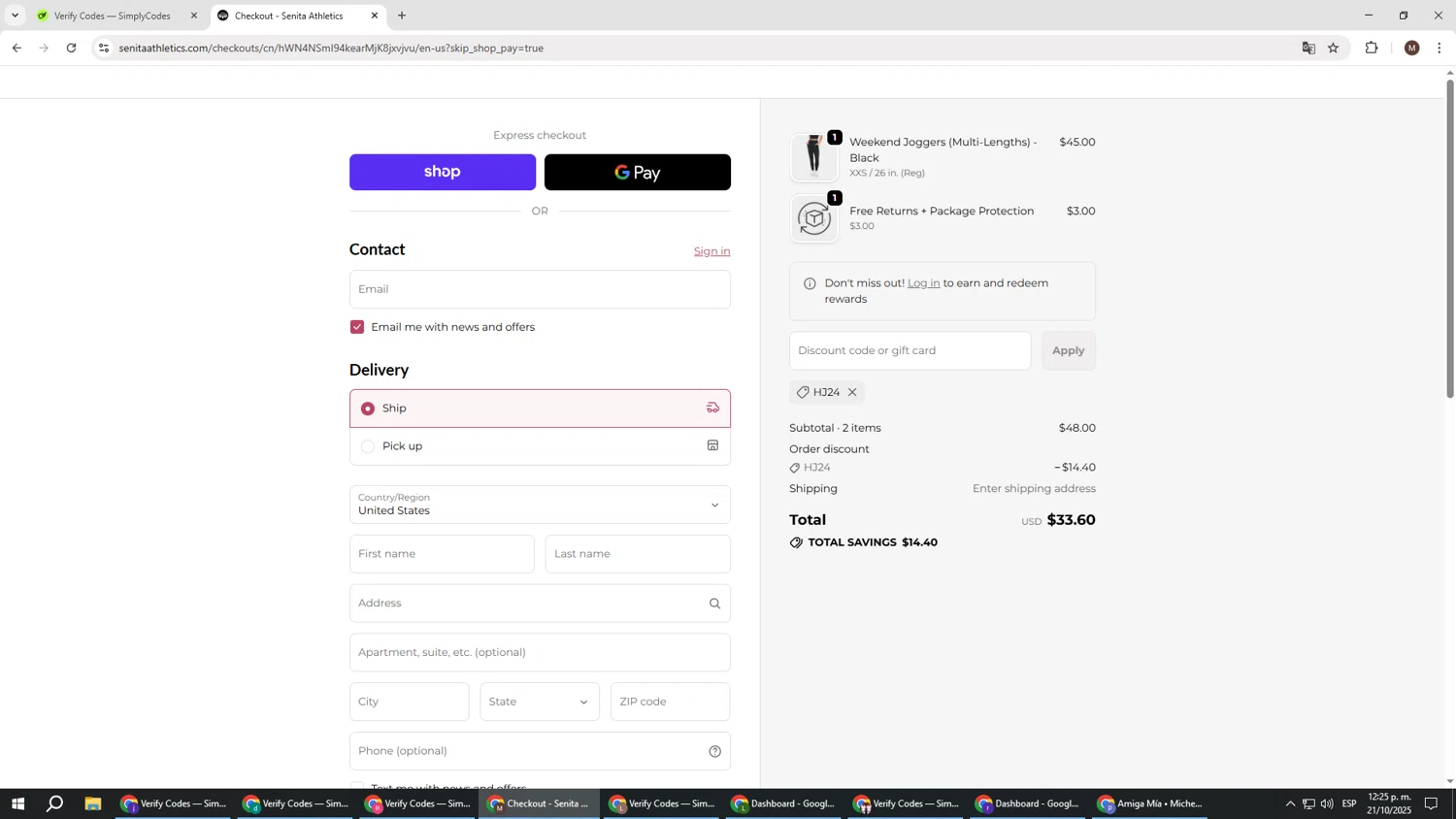Viewport: 1456px width, 819px height.
Task: Open File Explorer from the taskbar
Action: pos(93,803)
